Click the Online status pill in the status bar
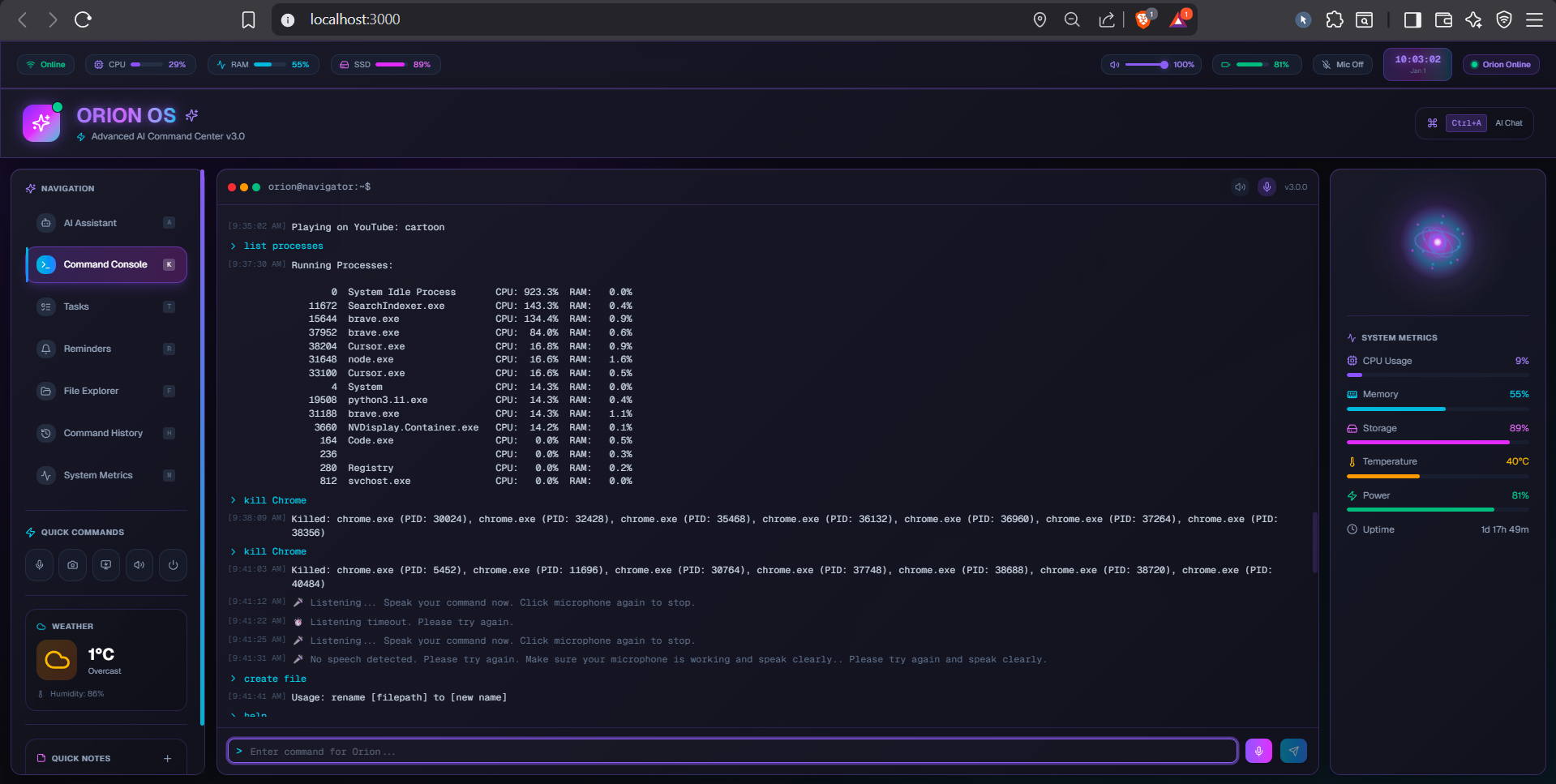 [46, 65]
